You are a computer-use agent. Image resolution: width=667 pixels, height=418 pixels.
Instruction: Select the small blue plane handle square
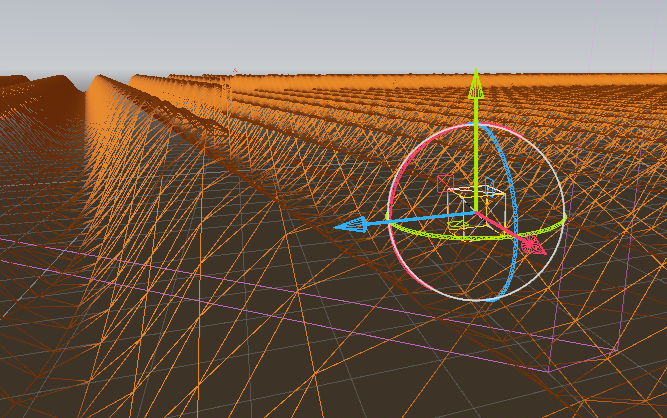[x=489, y=188]
